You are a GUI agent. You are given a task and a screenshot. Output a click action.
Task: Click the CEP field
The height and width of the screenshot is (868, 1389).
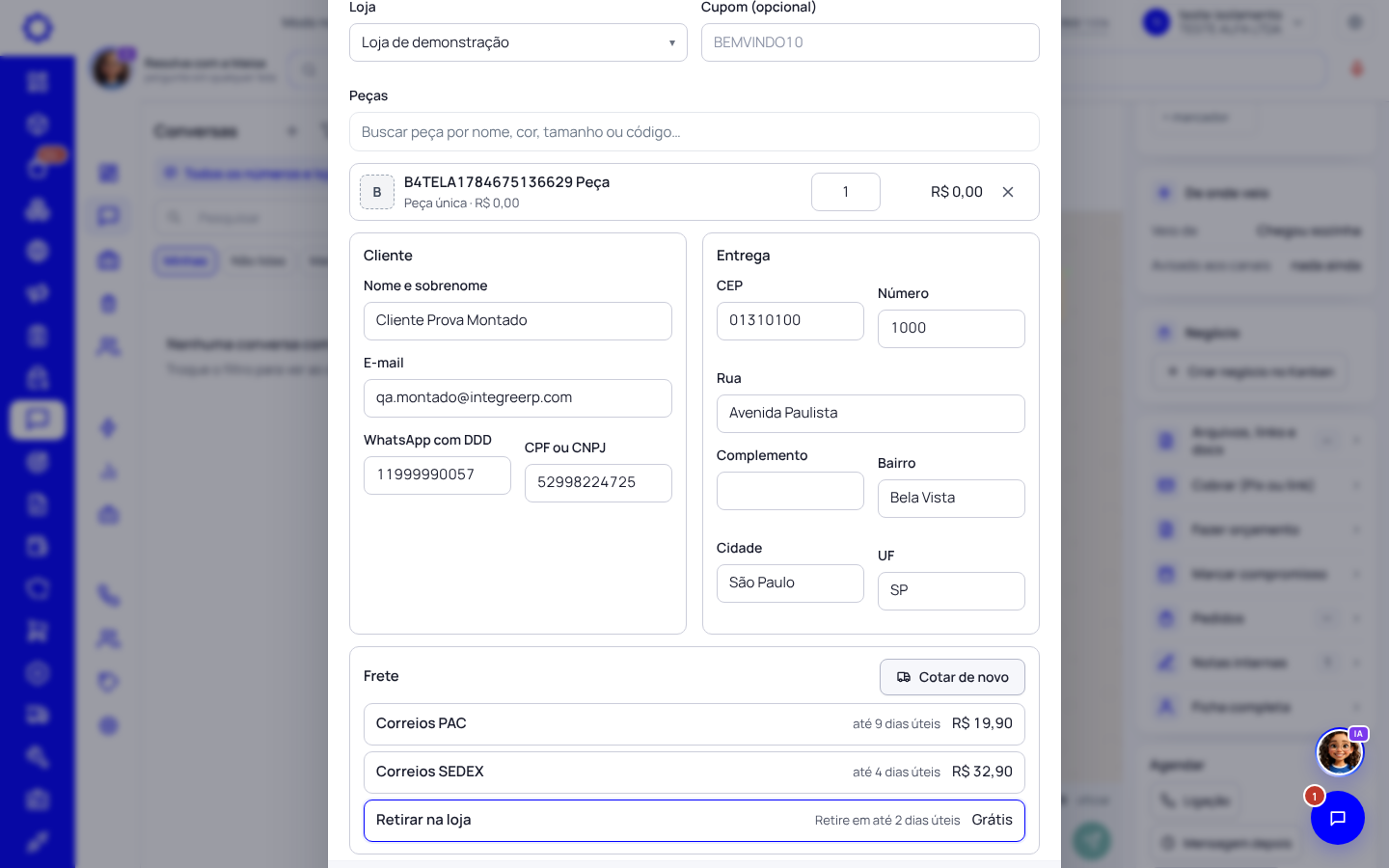coord(790,321)
